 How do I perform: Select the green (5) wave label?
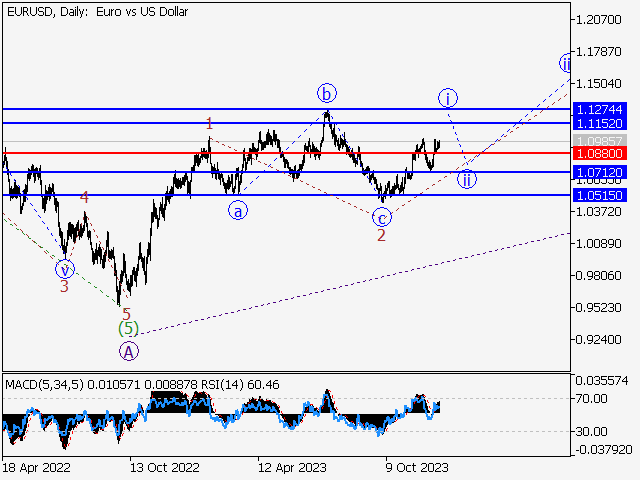pyautogui.click(x=128, y=328)
